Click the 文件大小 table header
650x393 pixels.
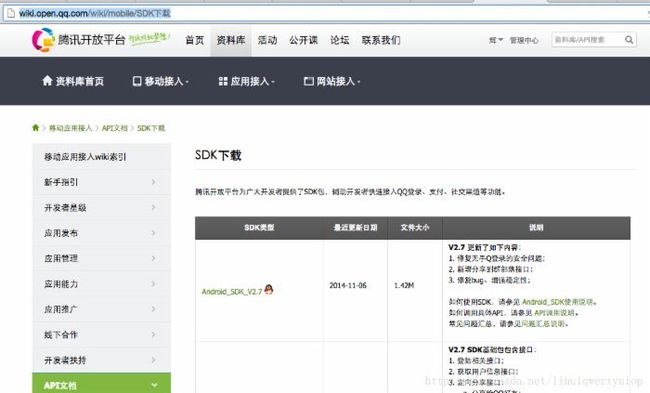(x=415, y=228)
